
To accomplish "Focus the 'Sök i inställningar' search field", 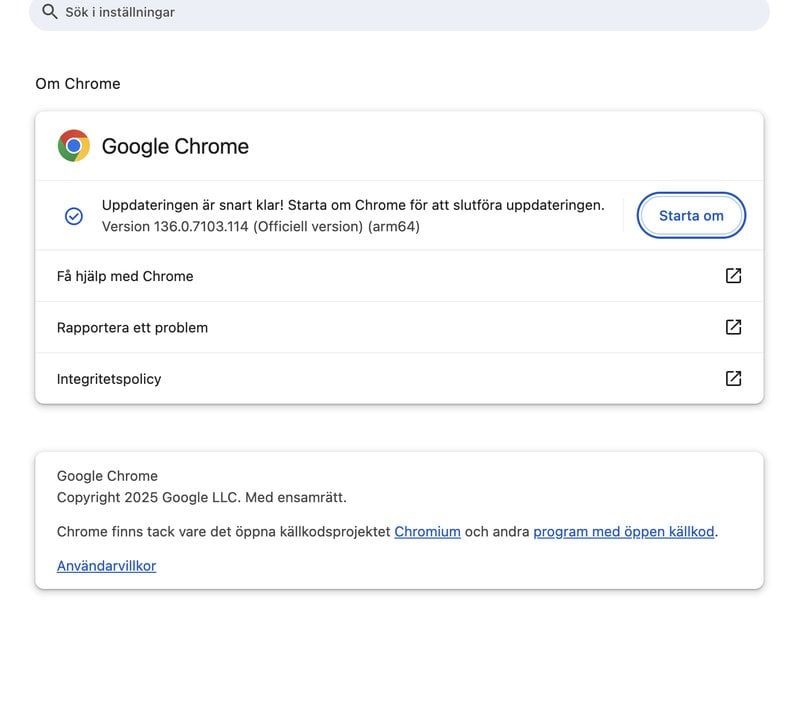I will point(399,12).
